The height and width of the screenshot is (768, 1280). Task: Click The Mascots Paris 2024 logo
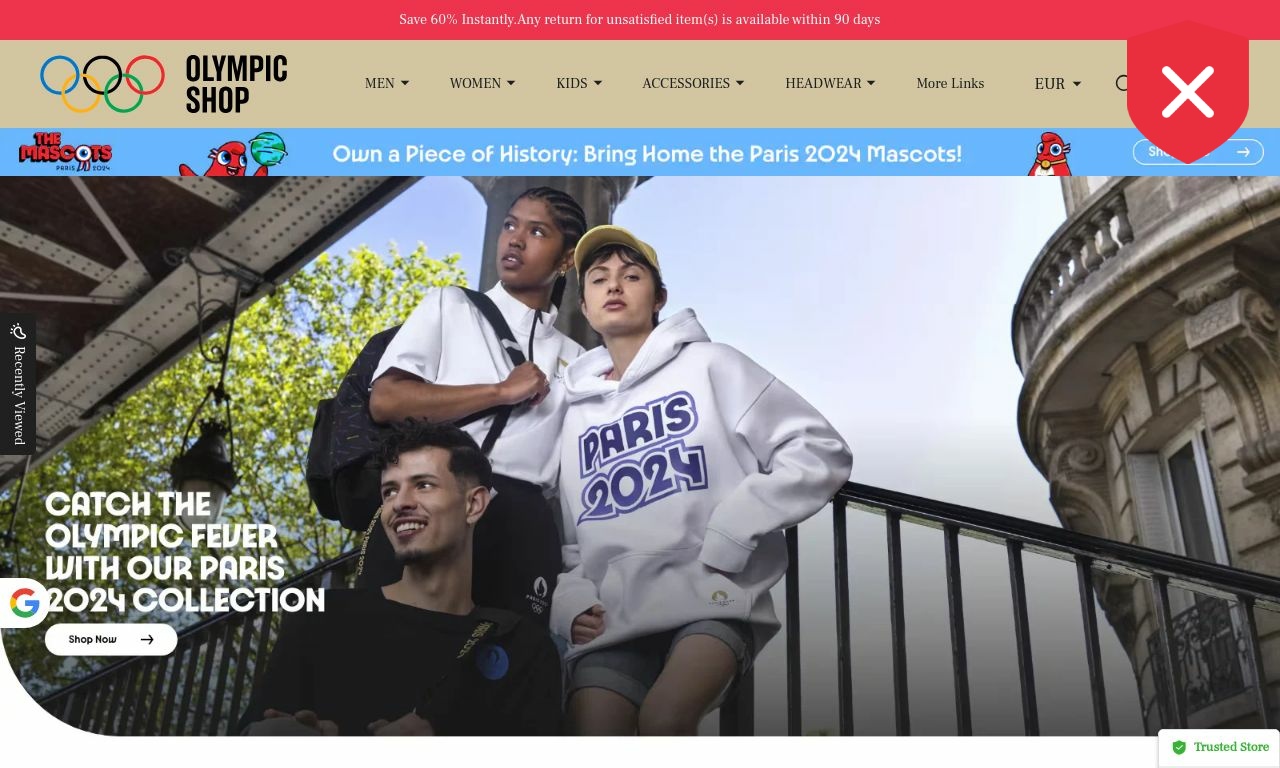tap(66, 152)
